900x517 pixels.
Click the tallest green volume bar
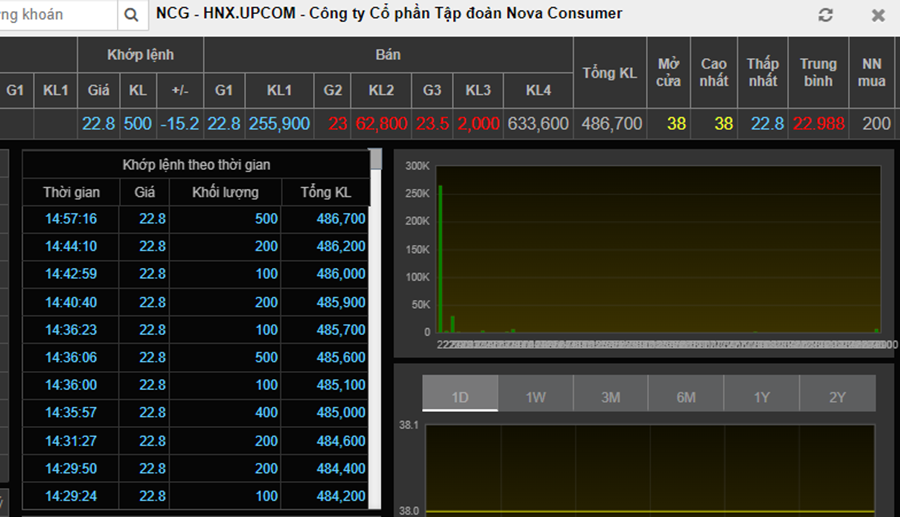point(440,258)
